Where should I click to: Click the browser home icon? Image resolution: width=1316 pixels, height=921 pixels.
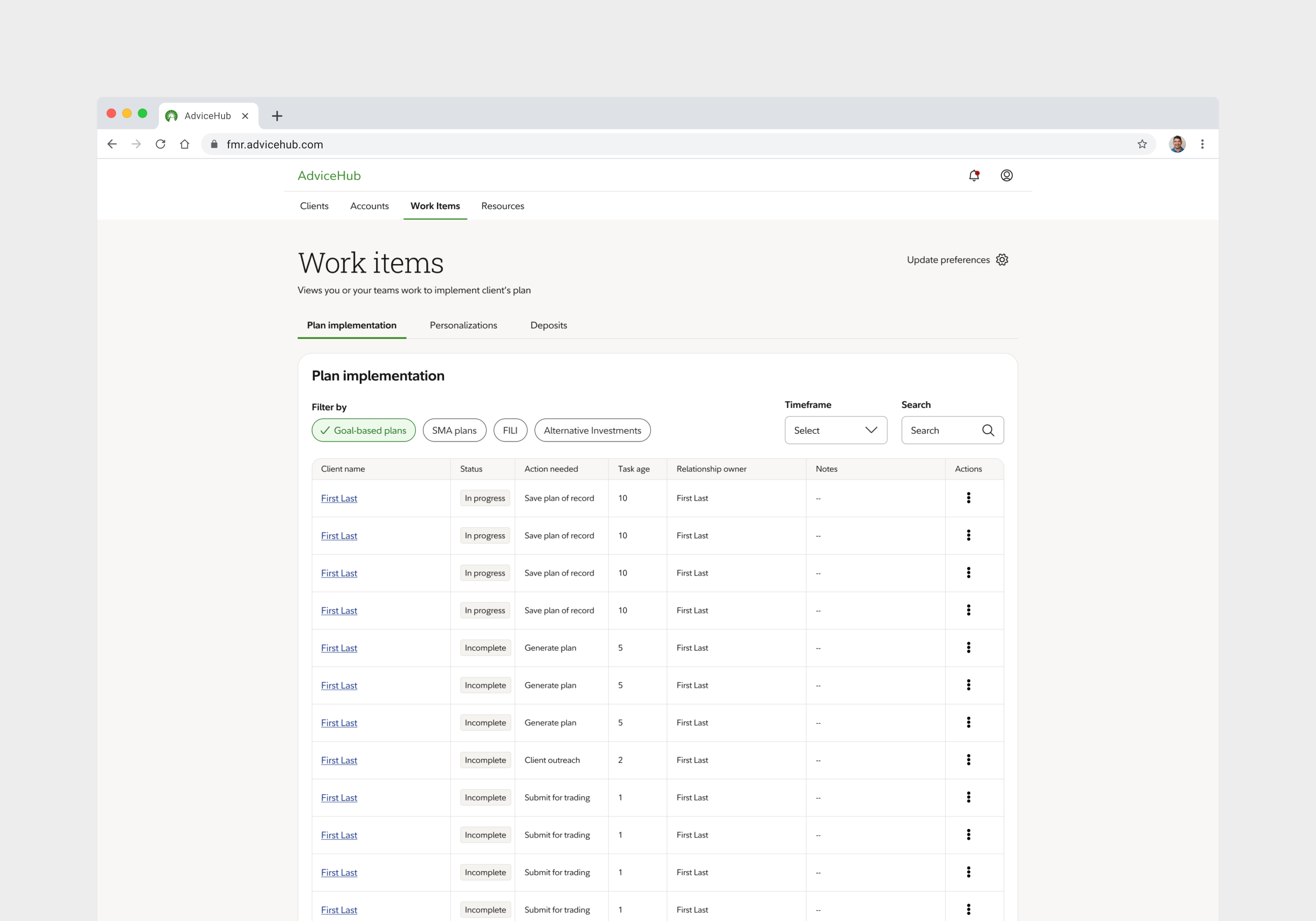(185, 144)
